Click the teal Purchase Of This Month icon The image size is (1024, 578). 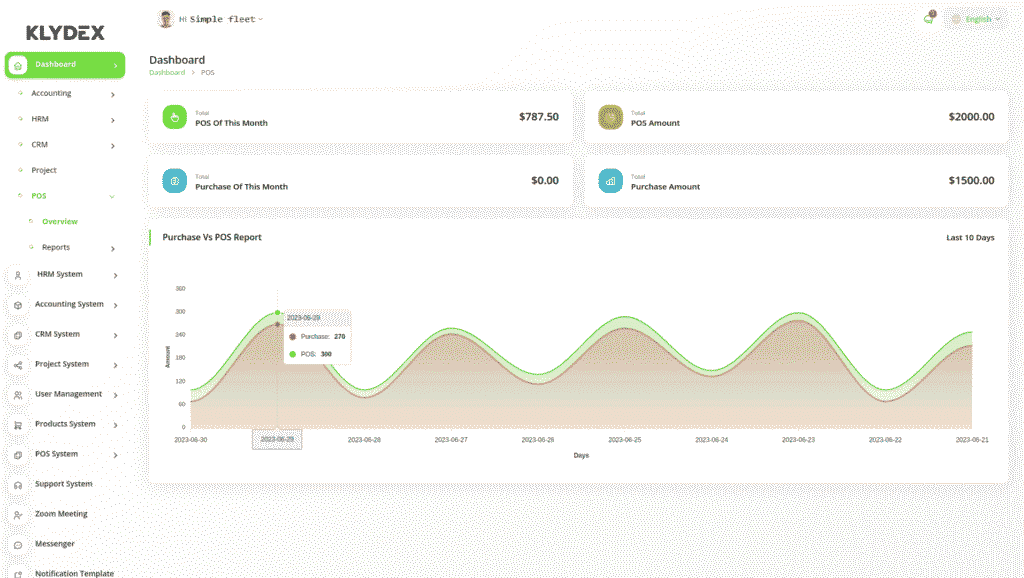[x=175, y=181]
